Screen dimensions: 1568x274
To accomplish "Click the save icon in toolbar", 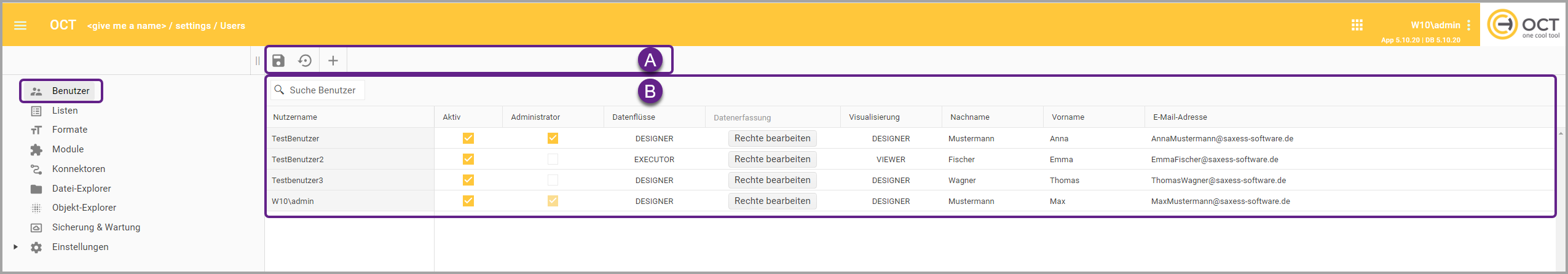I will tap(278, 60).
